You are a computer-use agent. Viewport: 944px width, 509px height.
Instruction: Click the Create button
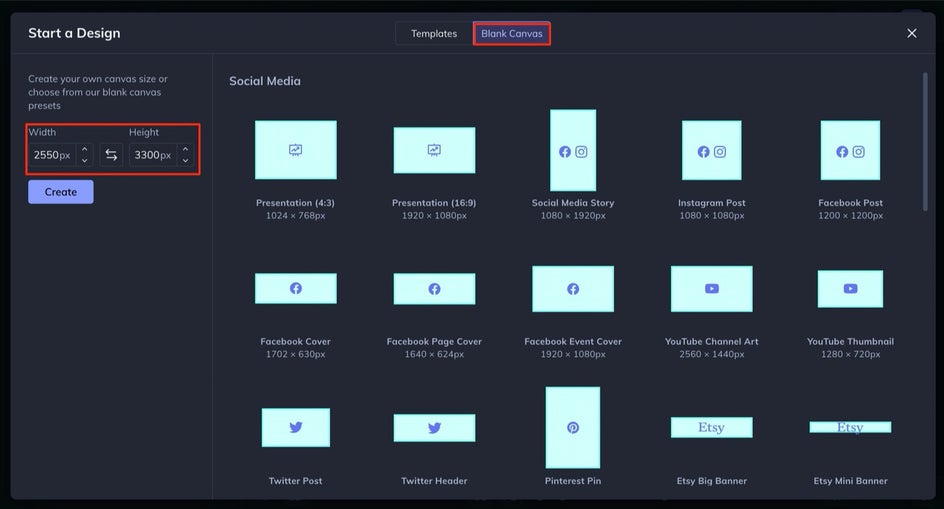pos(61,192)
